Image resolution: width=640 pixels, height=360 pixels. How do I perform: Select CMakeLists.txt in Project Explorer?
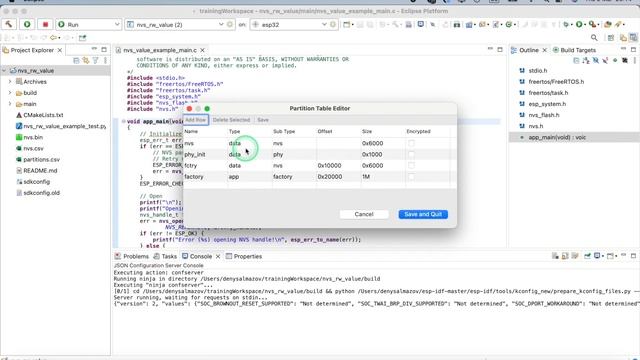click(x=43, y=115)
